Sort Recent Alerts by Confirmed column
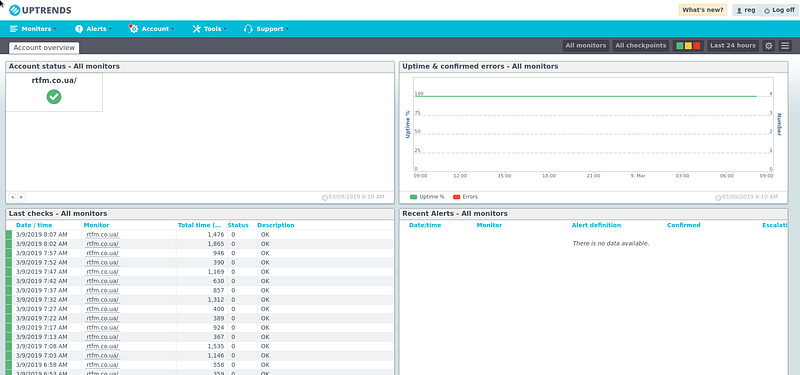 (x=684, y=225)
